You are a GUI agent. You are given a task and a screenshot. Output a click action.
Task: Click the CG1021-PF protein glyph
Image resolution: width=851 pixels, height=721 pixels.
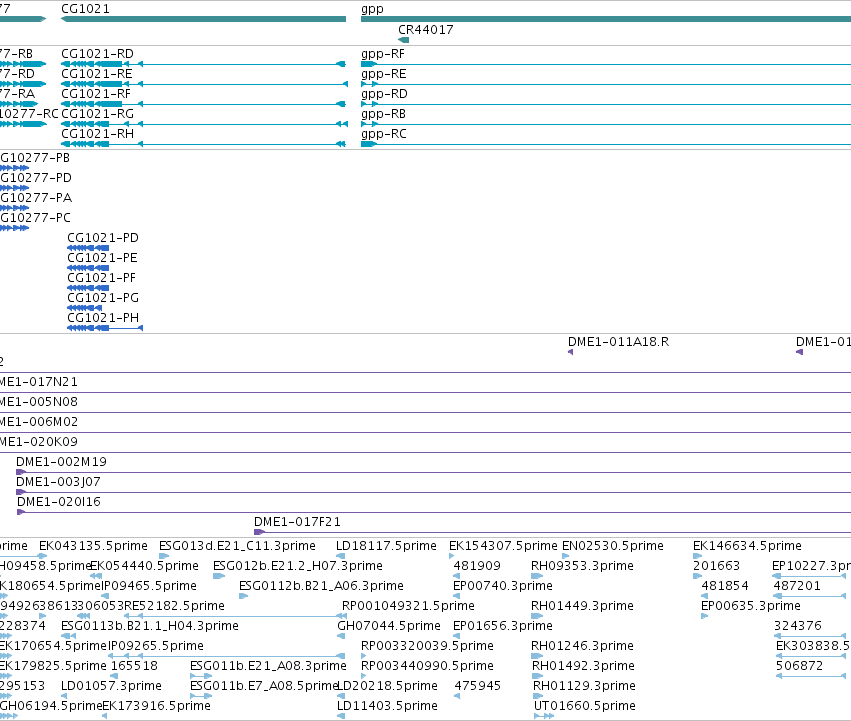[88, 288]
